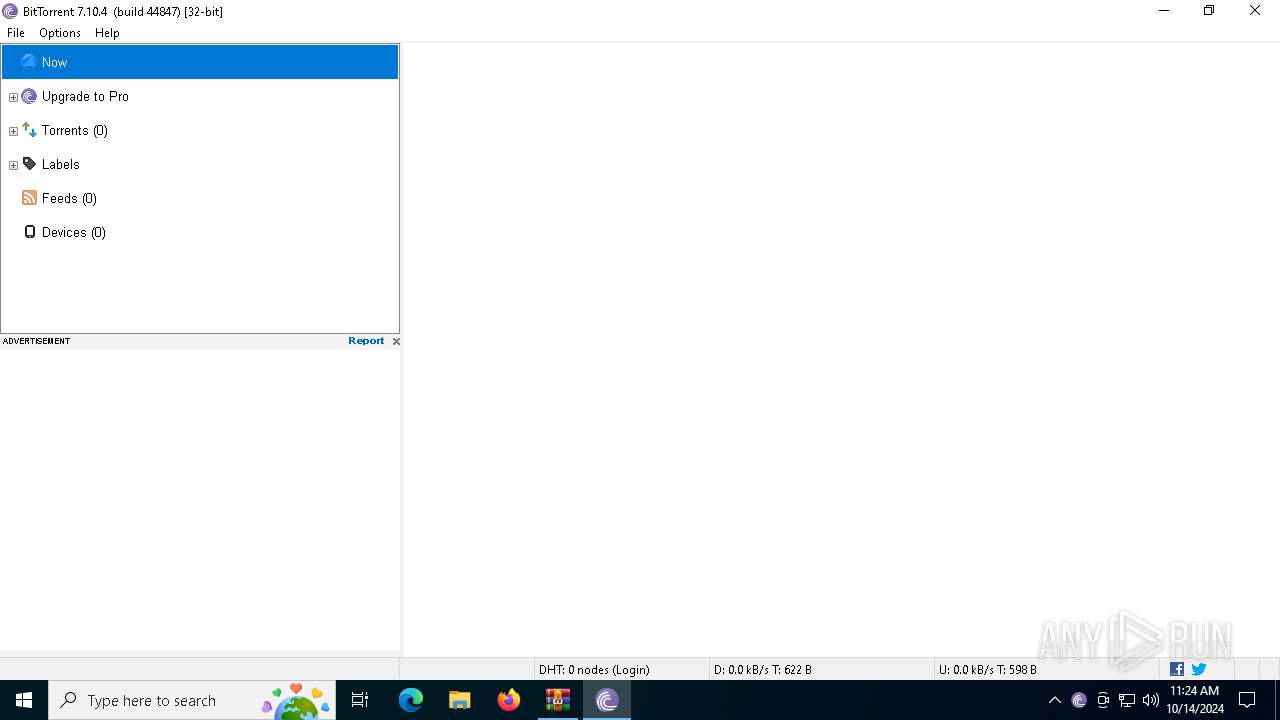The height and width of the screenshot is (720, 1280).
Task: Click the volume speaker tray icon
Action: click(1151, 700)
